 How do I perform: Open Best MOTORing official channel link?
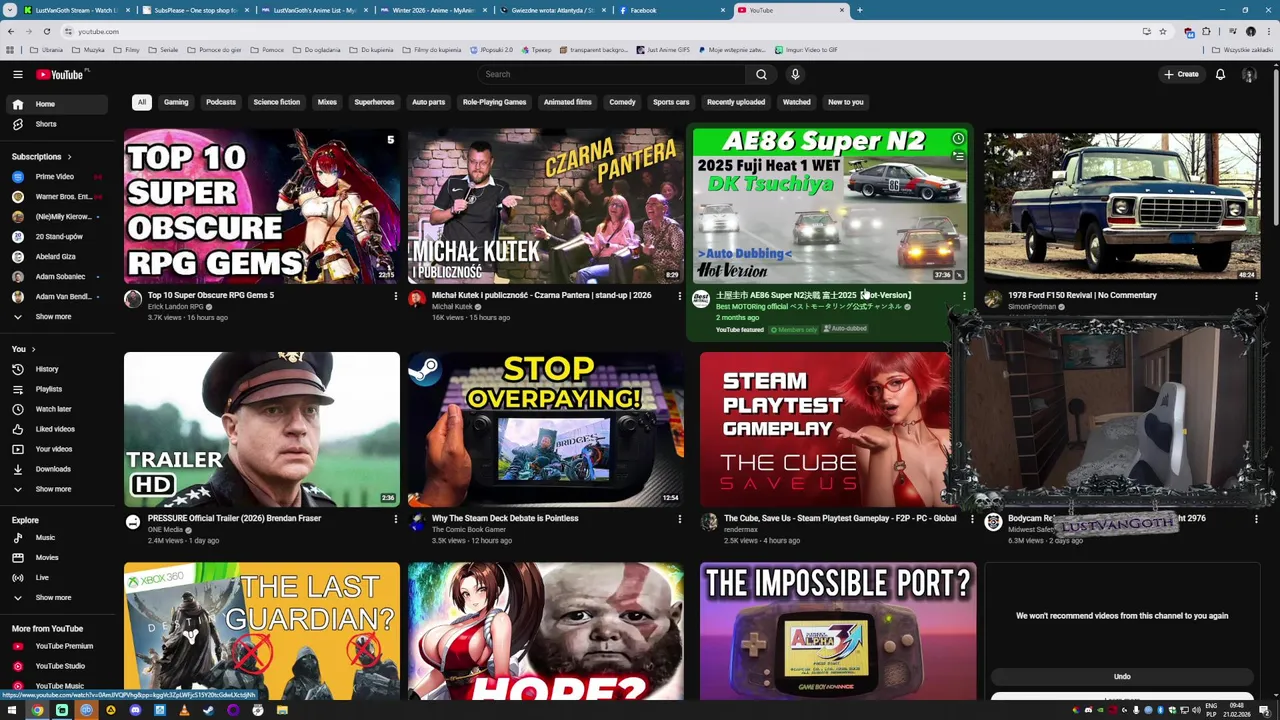pyautogui.click(x=808, y=307)
